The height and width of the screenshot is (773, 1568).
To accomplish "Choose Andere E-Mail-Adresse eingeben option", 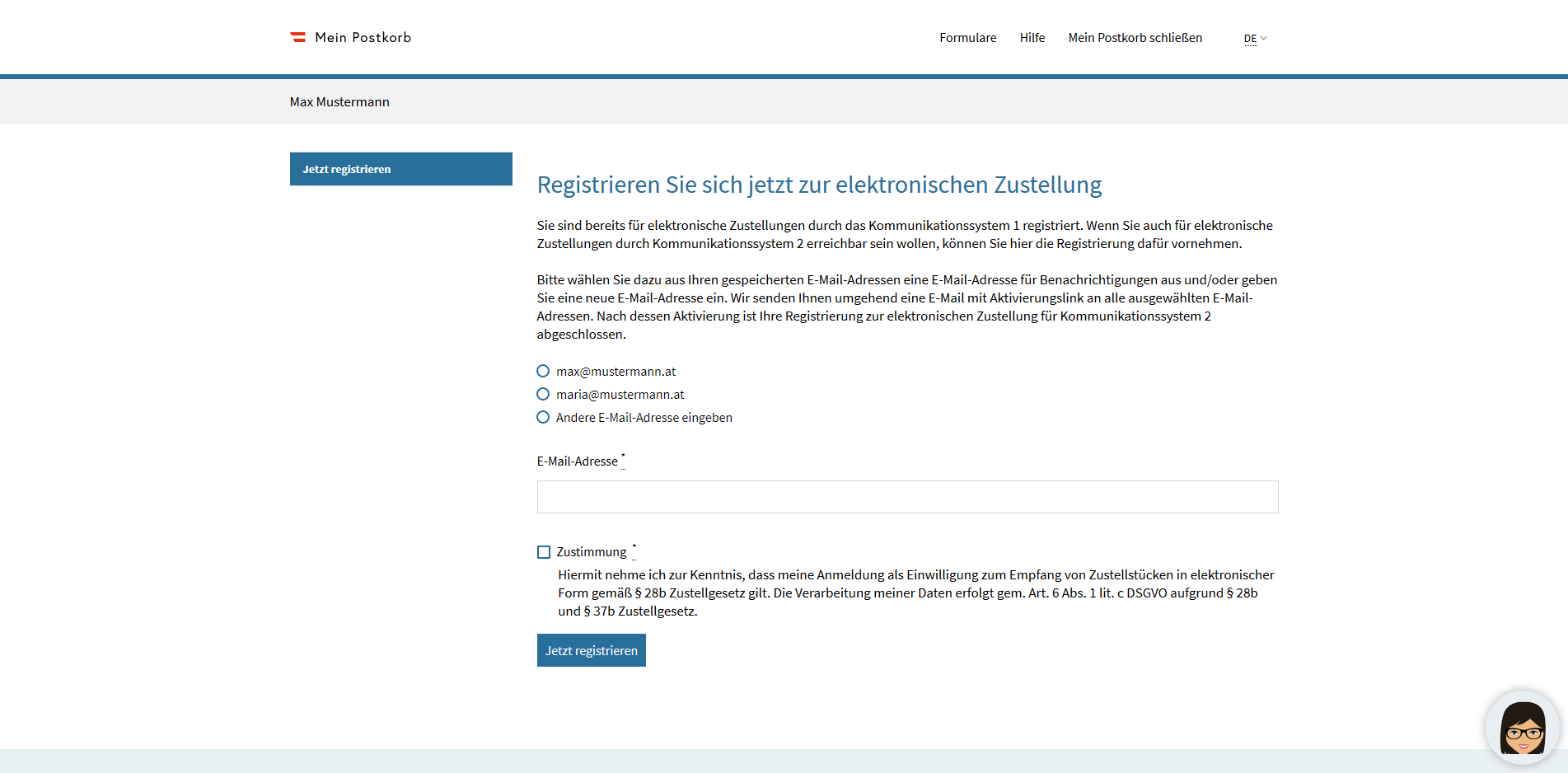I will point(543,418).
